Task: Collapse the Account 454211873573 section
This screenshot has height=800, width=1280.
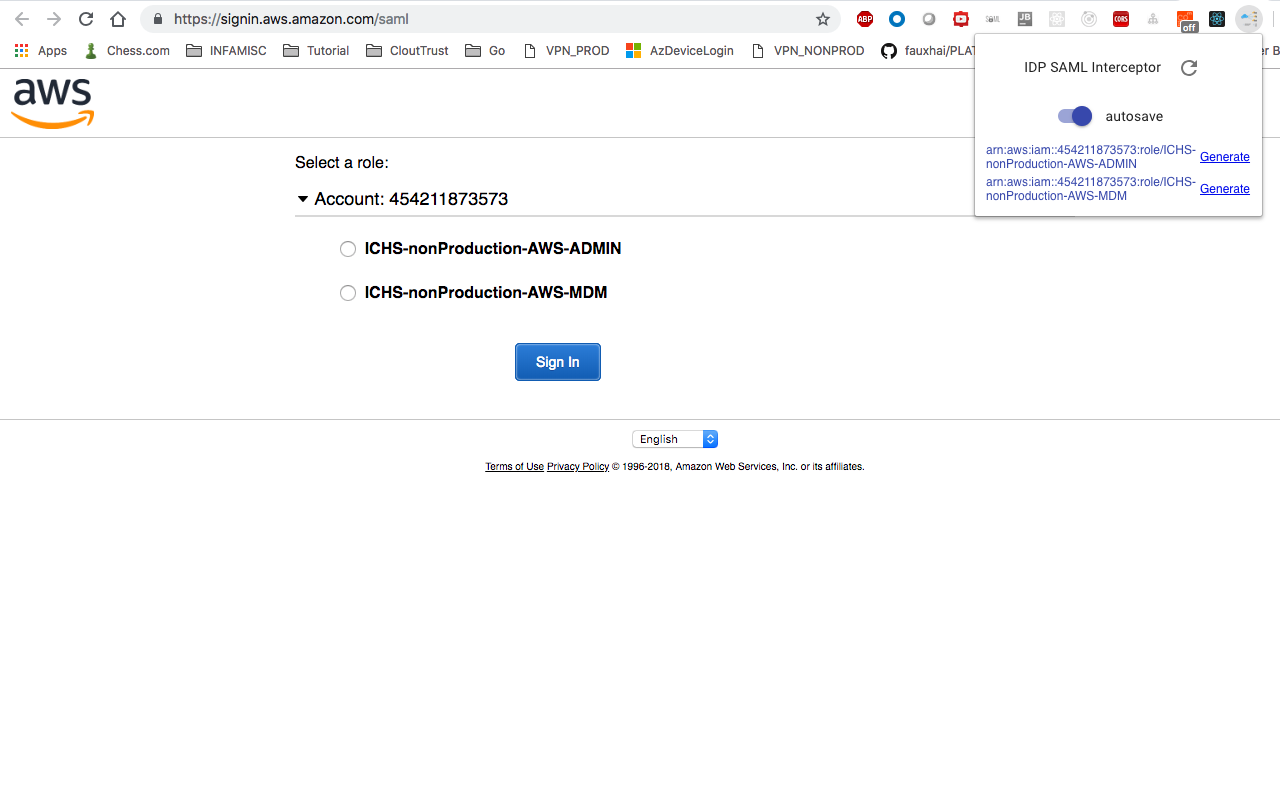Action: (x=303, y=199)
